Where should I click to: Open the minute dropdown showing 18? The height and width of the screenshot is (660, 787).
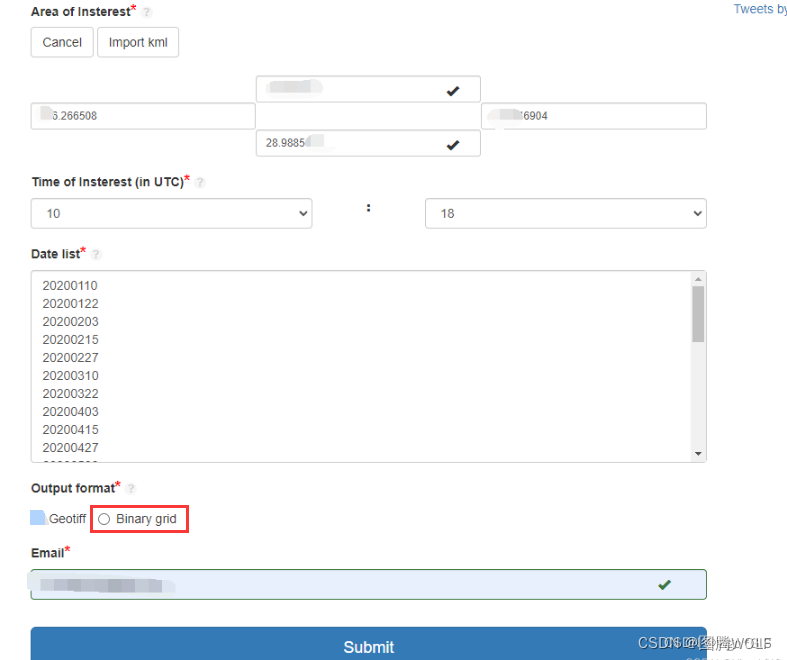point(566,213)
